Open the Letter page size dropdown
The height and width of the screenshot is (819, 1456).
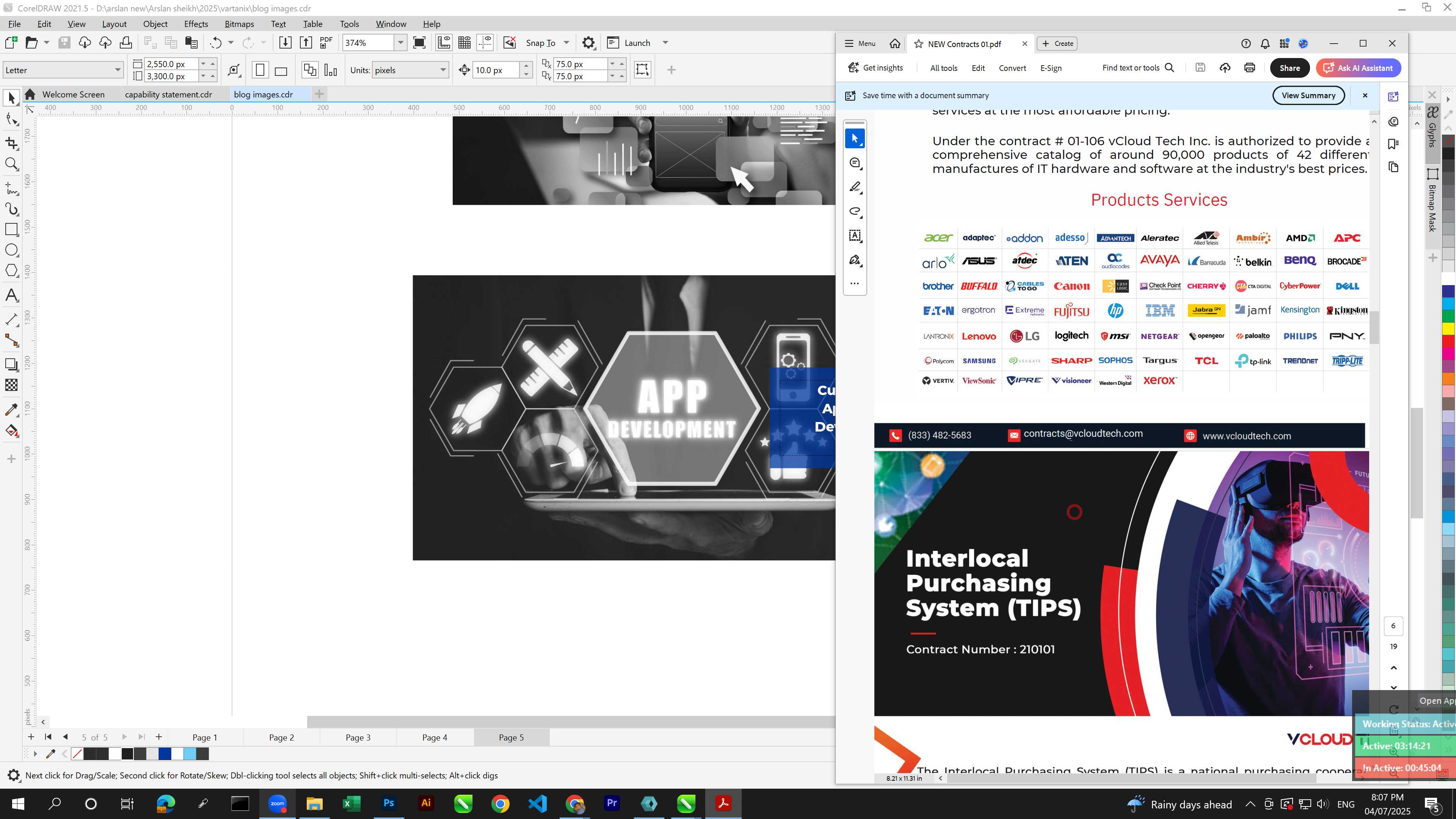click(x=118, y=70)
